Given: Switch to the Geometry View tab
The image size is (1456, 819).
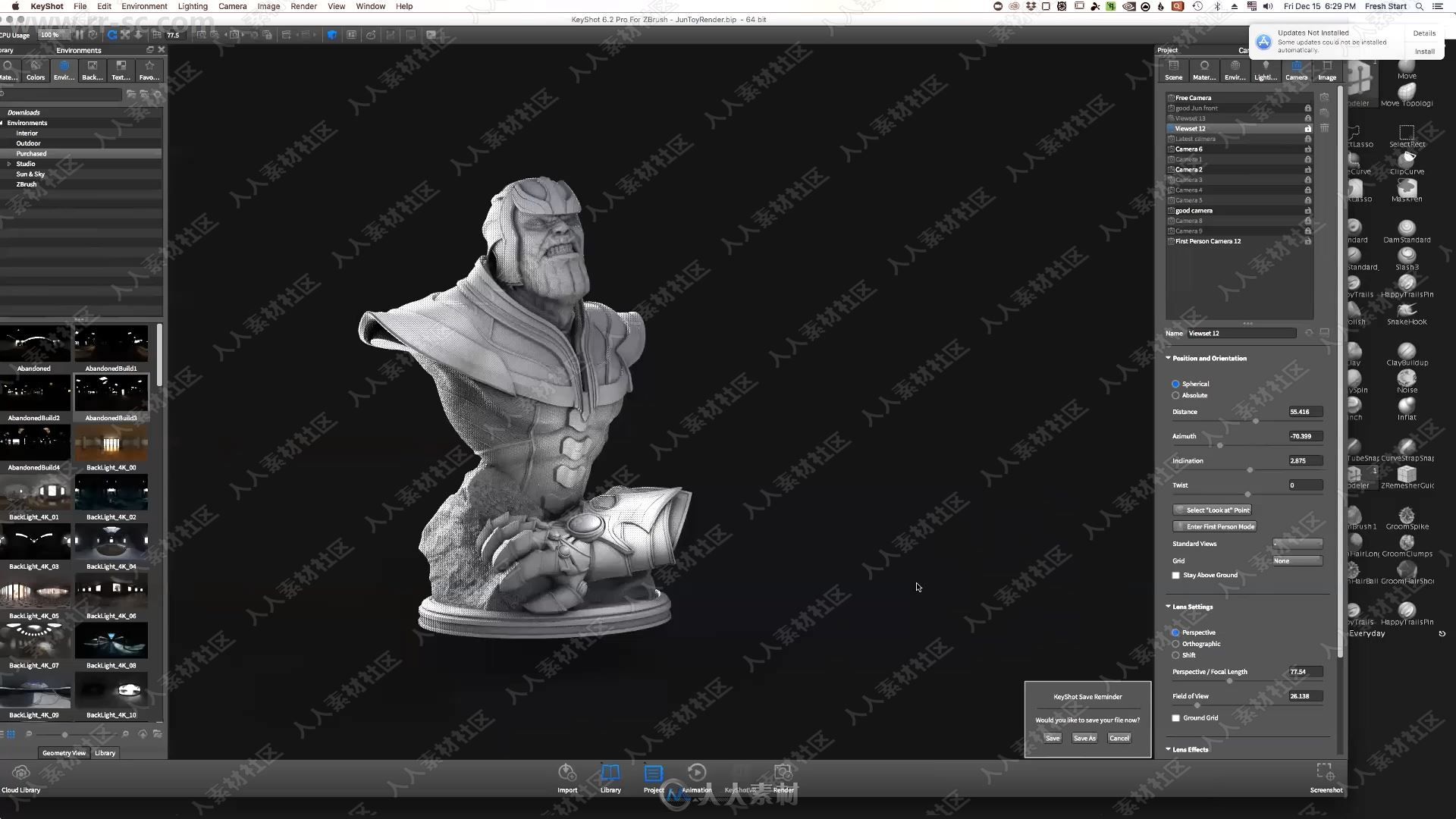Looking at the screenshot, I should [64, 753].
